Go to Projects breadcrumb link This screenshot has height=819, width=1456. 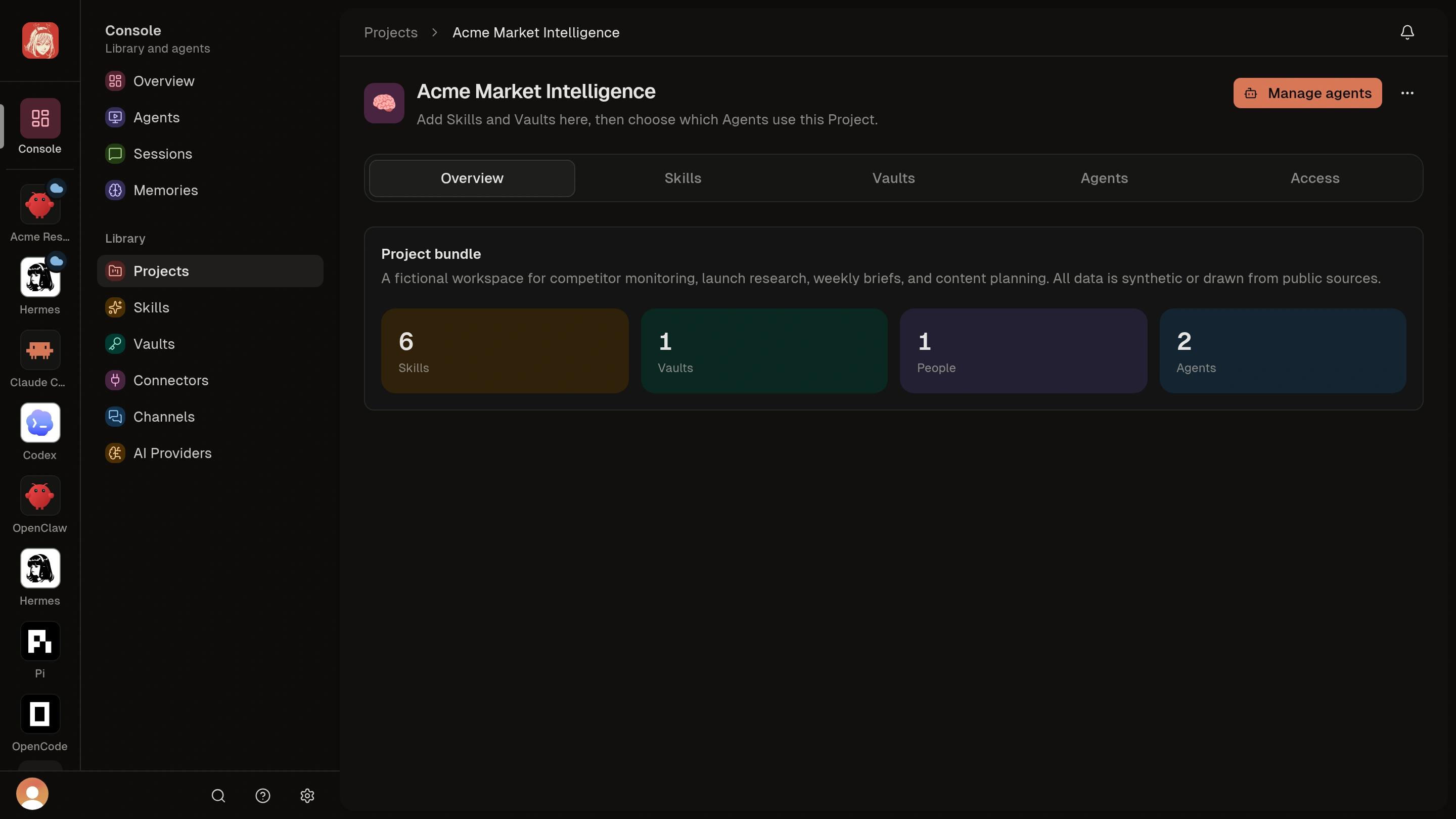point(391,32)
